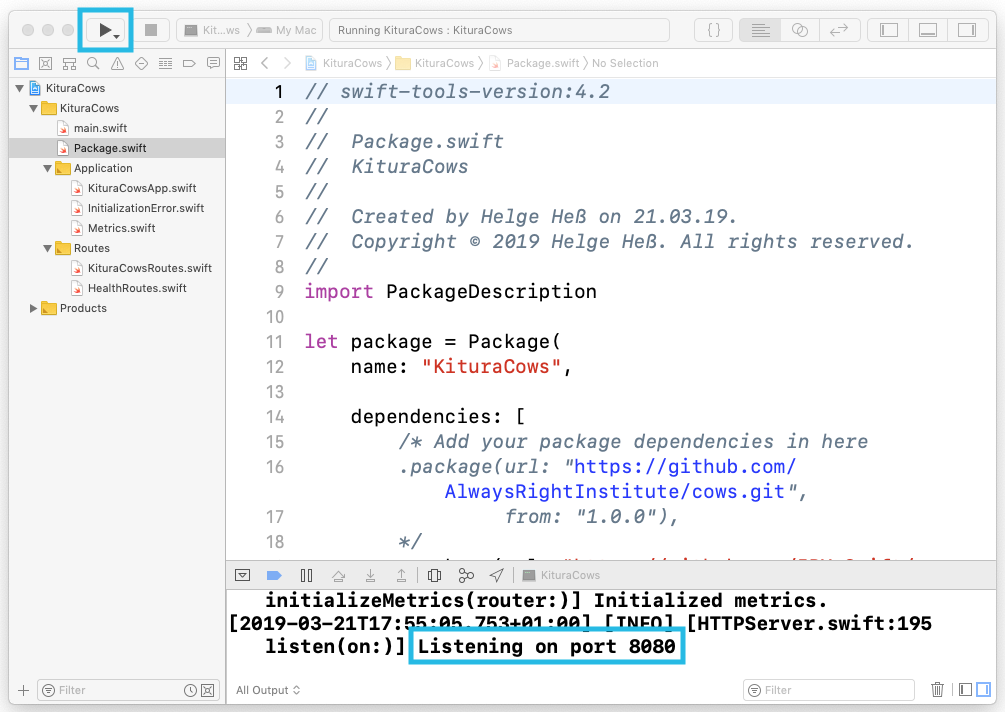Collapse the Application folder
The height and width of the screenshot is (712, 1005).
(x=47, y=169)
